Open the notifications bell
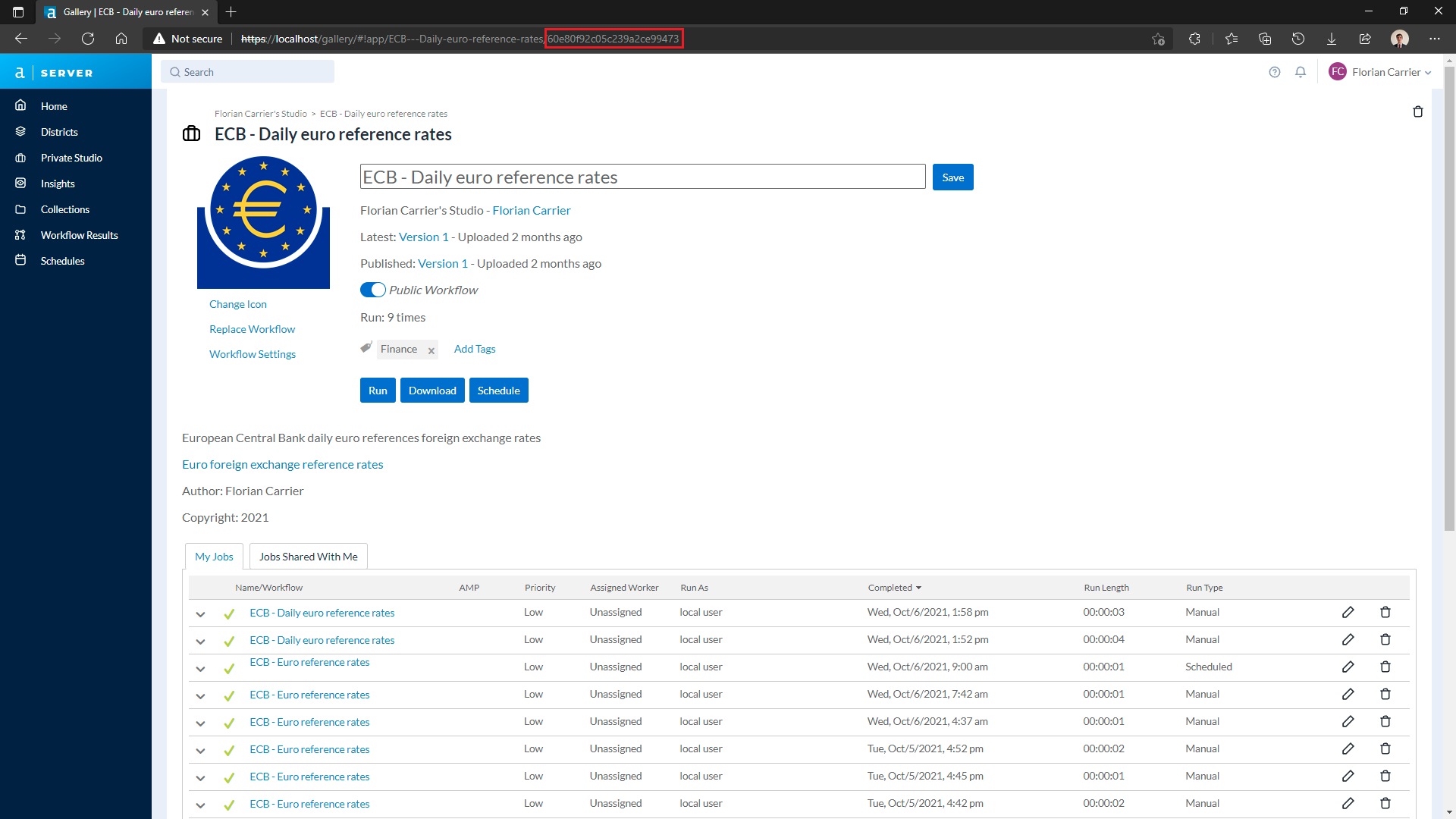 [1301, 71]
